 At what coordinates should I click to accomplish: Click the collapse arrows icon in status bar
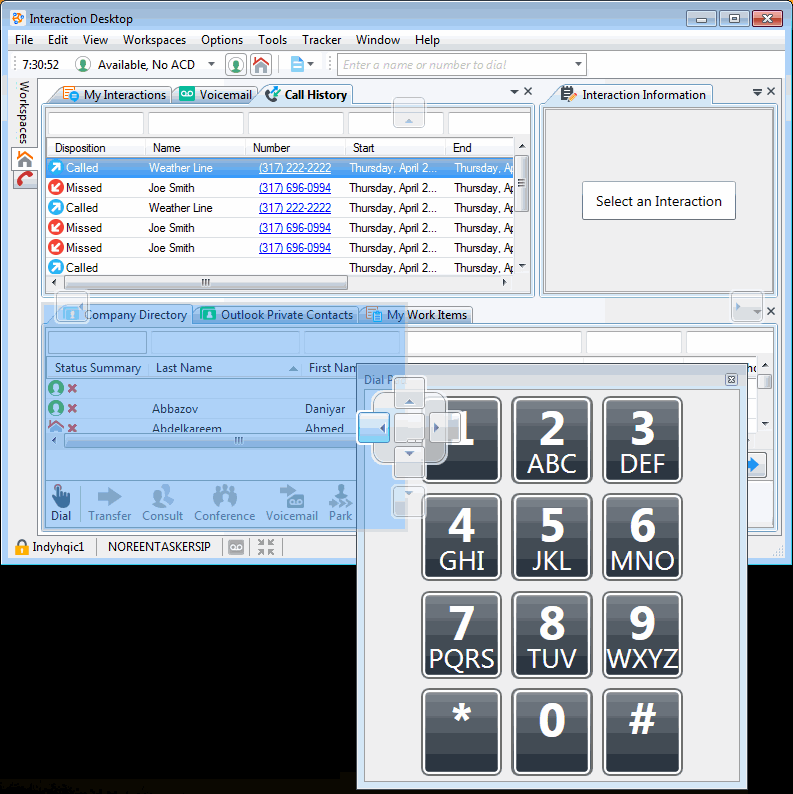(266, 547)
